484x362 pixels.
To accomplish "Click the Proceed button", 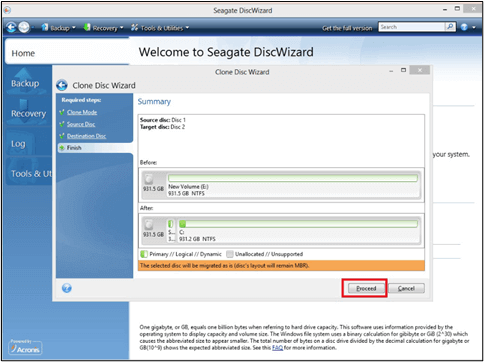I will point(366,288).
